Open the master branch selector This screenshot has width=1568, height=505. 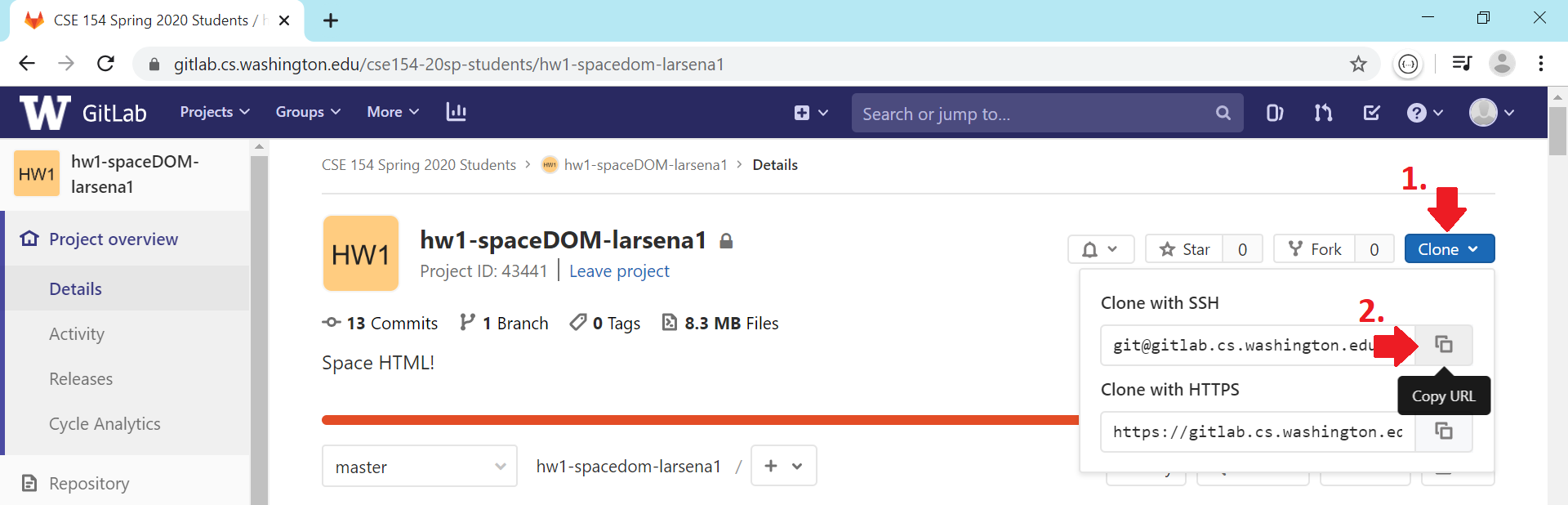tap(419, 467)
